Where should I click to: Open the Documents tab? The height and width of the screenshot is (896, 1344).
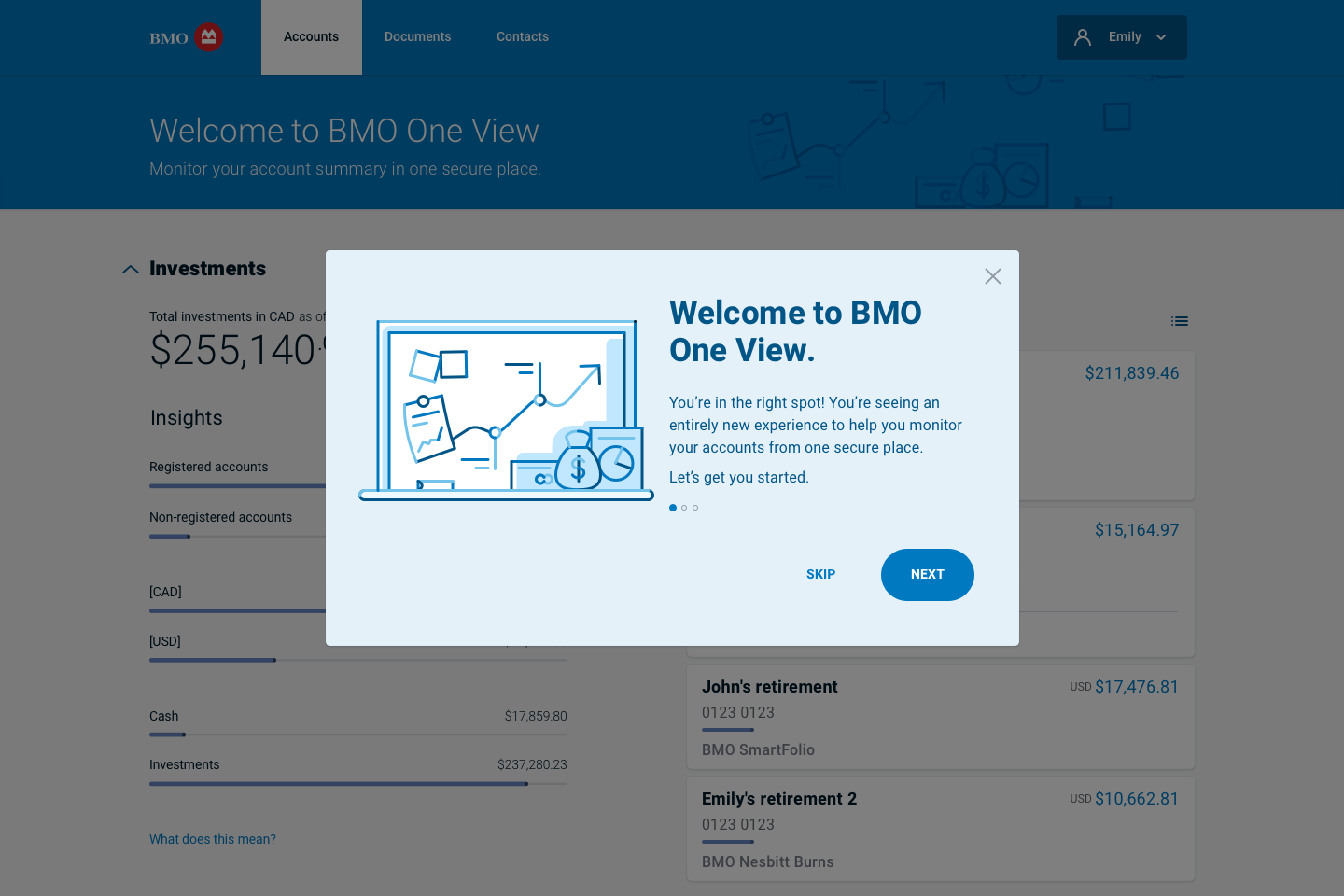418,37
